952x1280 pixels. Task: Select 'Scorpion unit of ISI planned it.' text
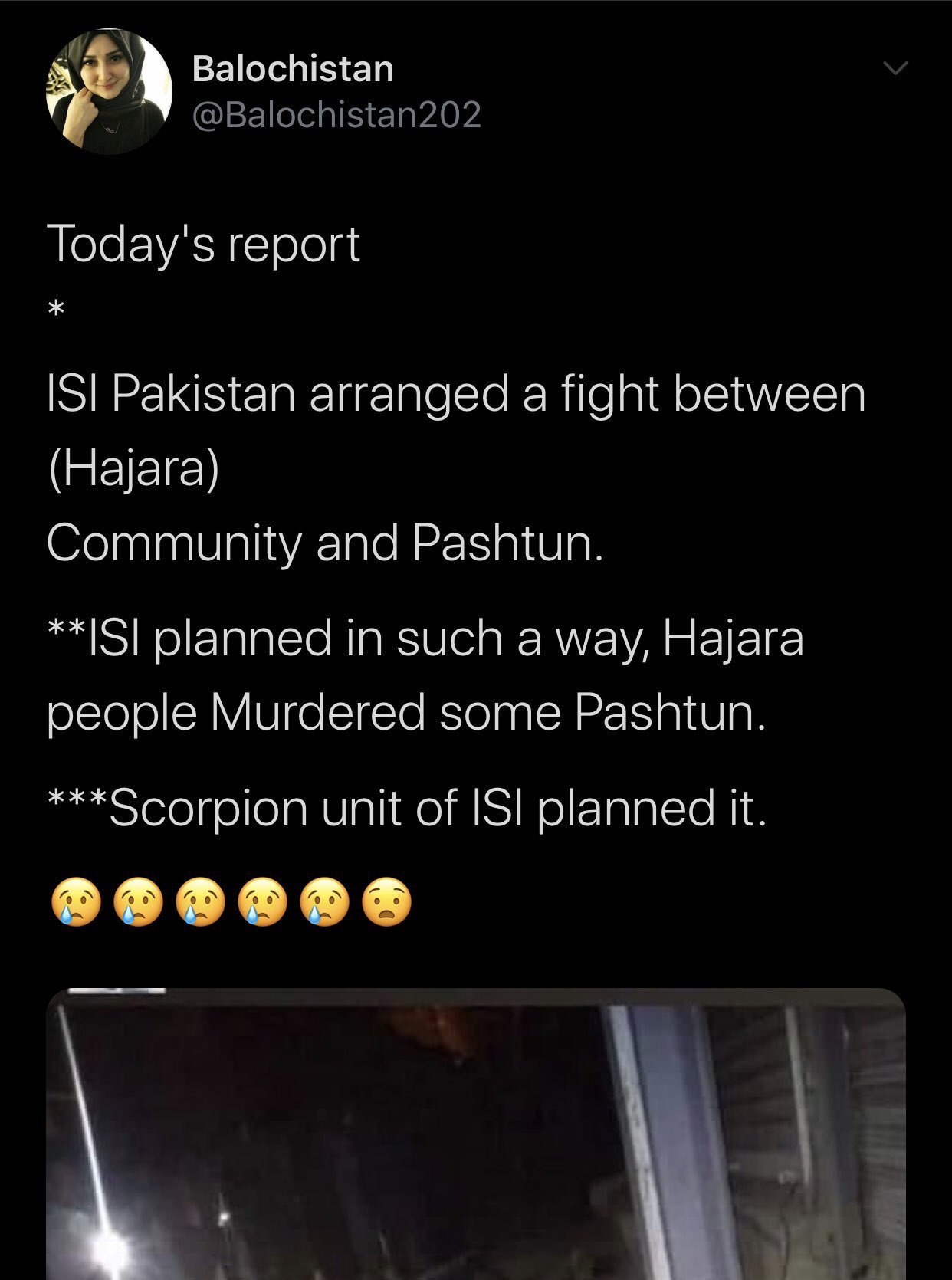pyautogui.click(x=406, y=809)
